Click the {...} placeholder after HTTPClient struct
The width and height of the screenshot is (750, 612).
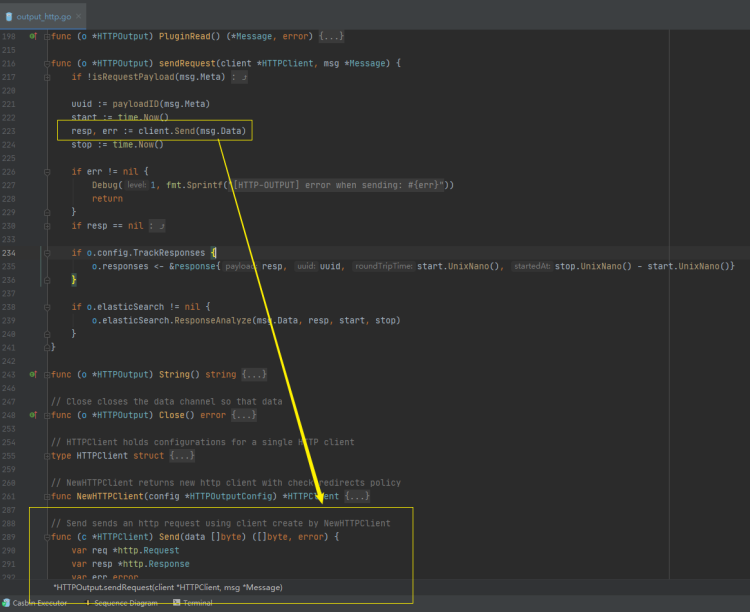(182, 456)
